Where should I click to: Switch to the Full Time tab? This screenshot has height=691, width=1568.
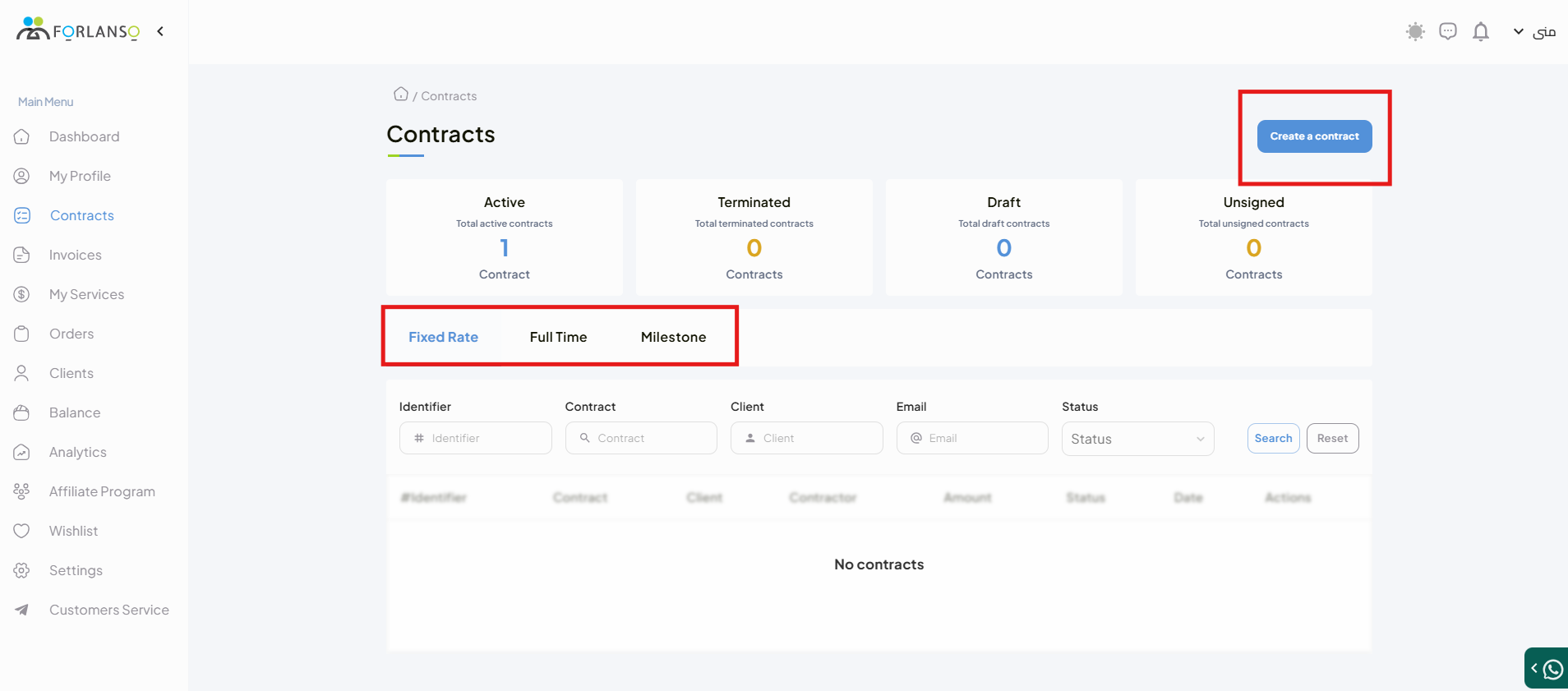pyautogui.click(x=558, y=337)
